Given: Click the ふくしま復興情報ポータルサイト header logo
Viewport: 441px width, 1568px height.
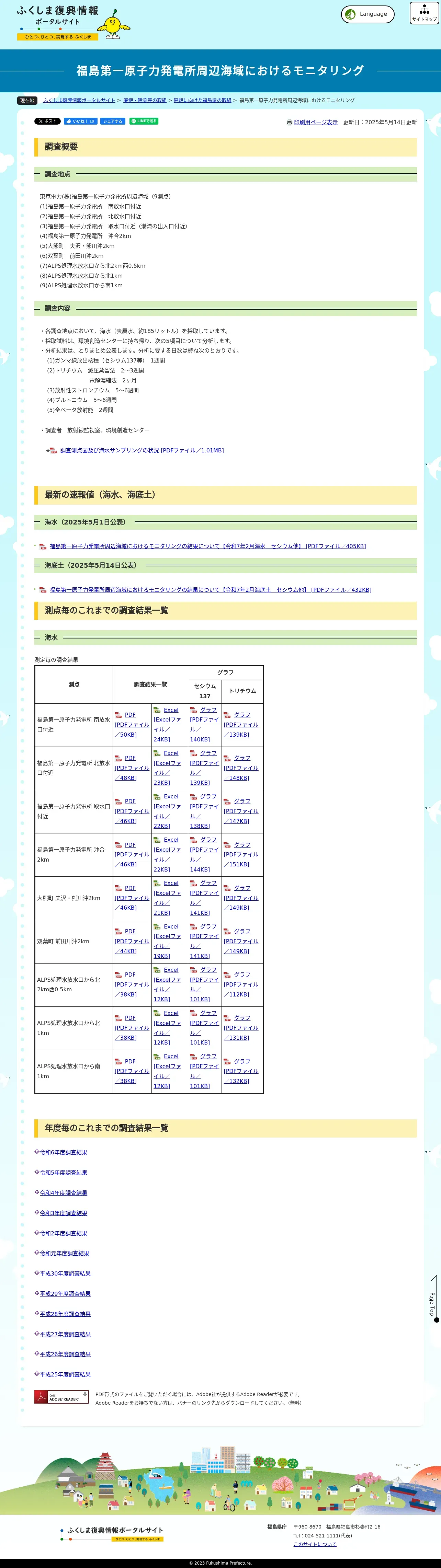Looking at the screenshot, I should [x=74, y=23].
